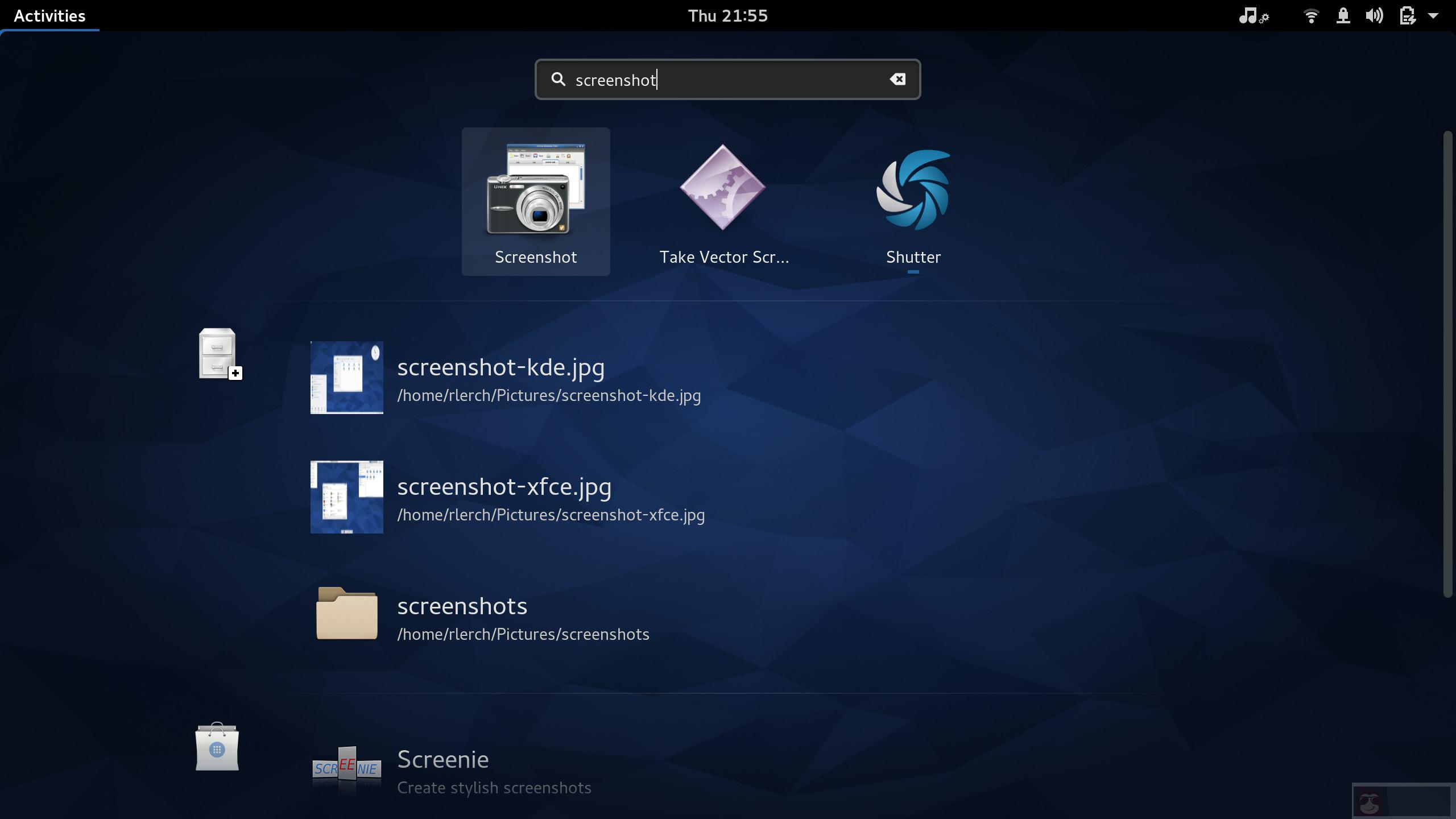This screenshot has height=819, width=1456.
Task: Clear the search with the backspace icon
Action: (x=897, y=80)
